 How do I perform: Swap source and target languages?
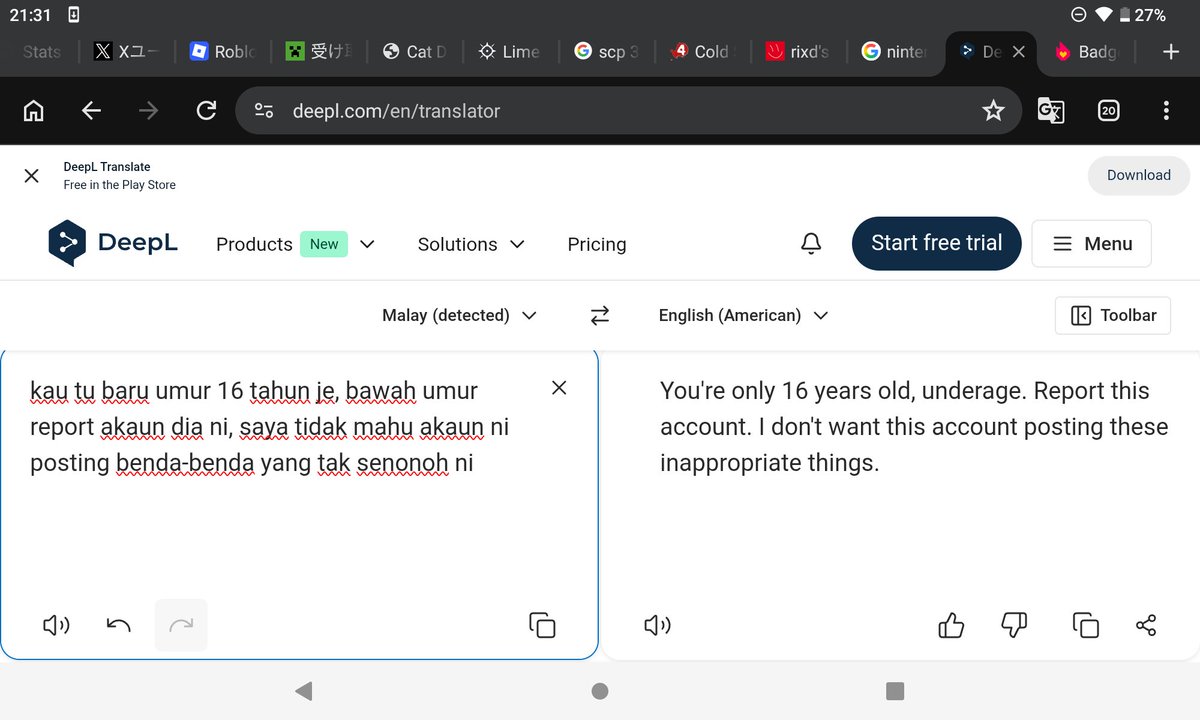[600, 316]
